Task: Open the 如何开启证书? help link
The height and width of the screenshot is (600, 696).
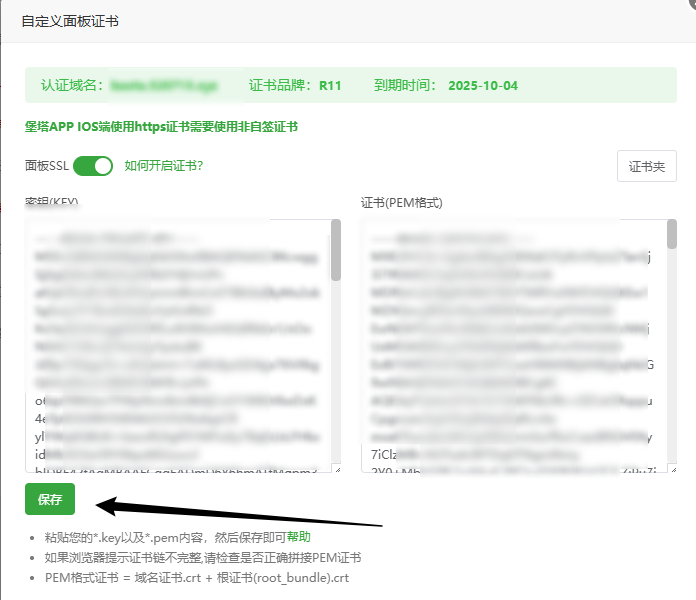Action: 171,166
